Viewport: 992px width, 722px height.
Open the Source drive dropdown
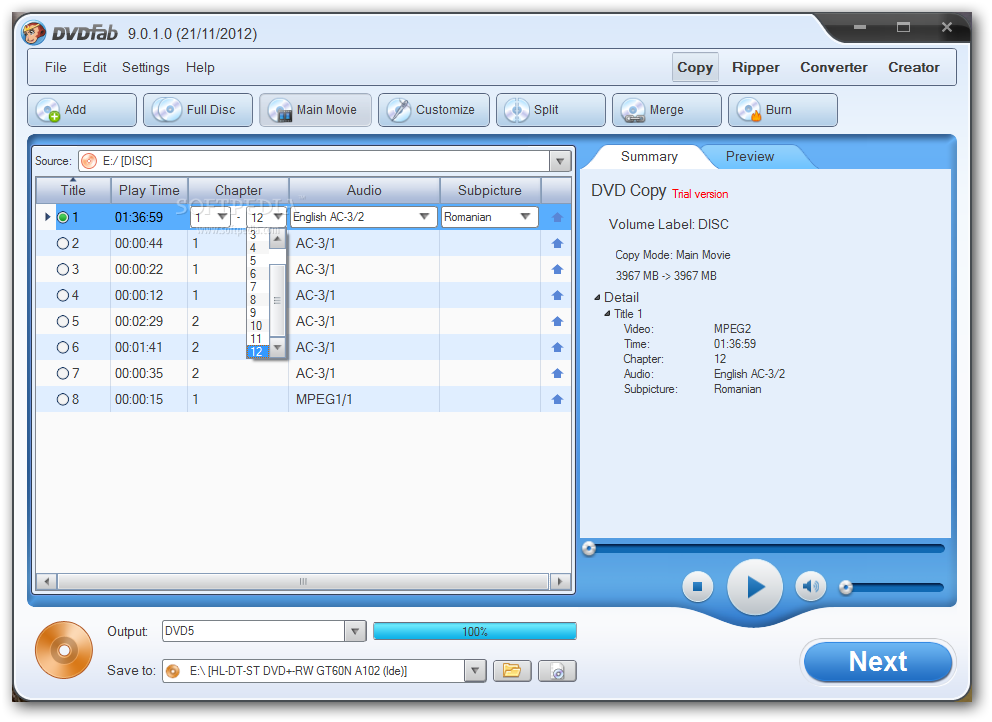pos(560,161)
